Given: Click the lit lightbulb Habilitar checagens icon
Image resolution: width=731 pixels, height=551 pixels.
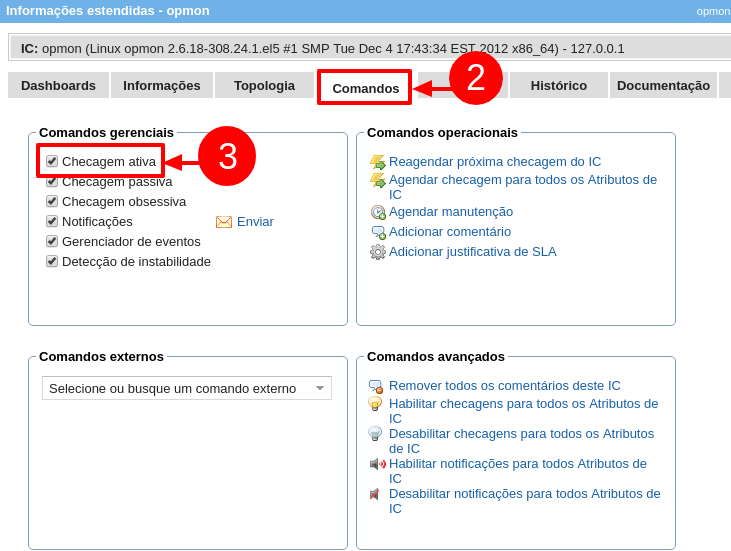Looking at the screenshot, I should (375, 404).
